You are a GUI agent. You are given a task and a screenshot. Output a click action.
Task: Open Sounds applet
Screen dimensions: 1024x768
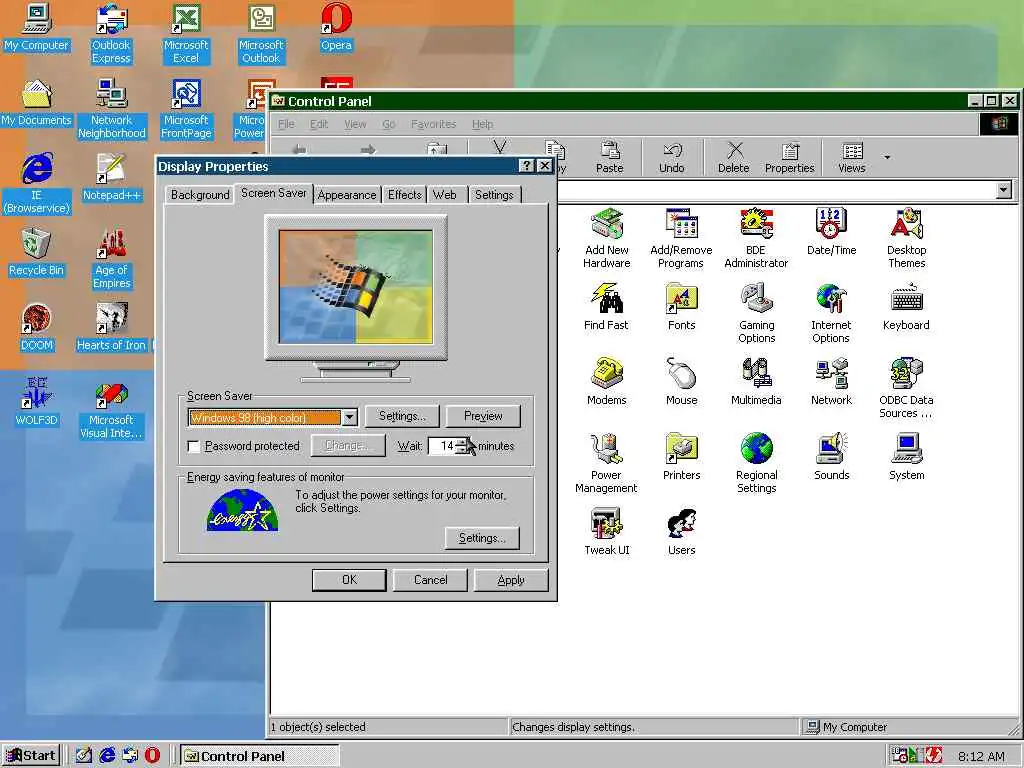(x=831, y=456)
